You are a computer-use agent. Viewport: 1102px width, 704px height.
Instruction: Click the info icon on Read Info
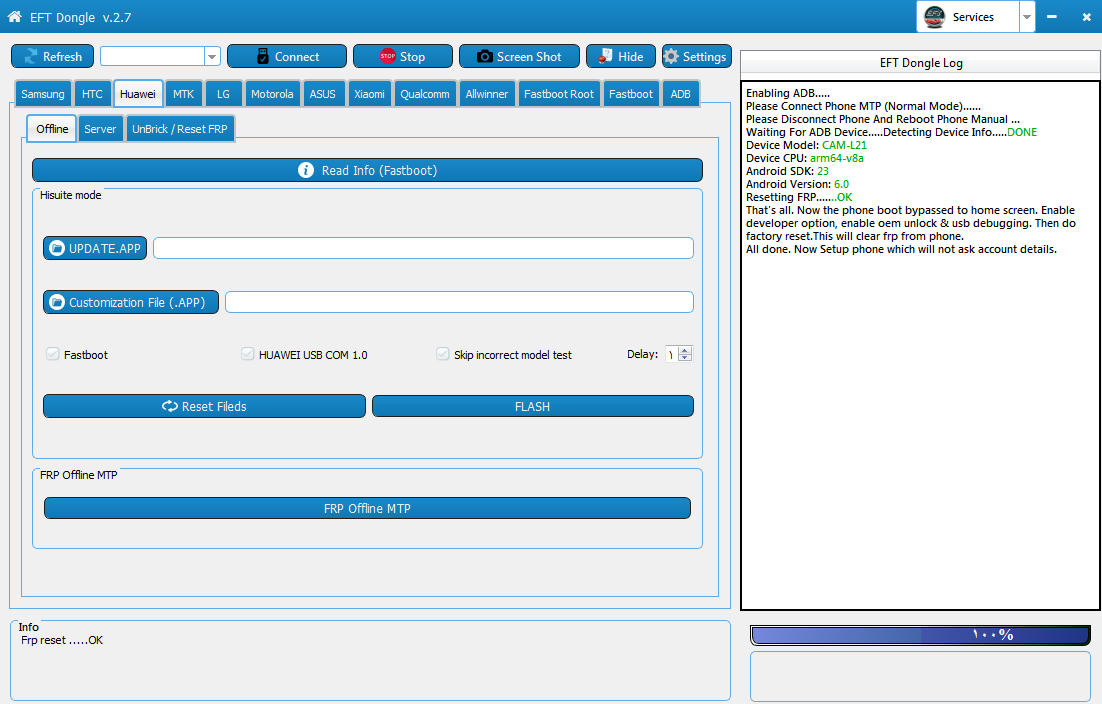(x=306, y=170)
